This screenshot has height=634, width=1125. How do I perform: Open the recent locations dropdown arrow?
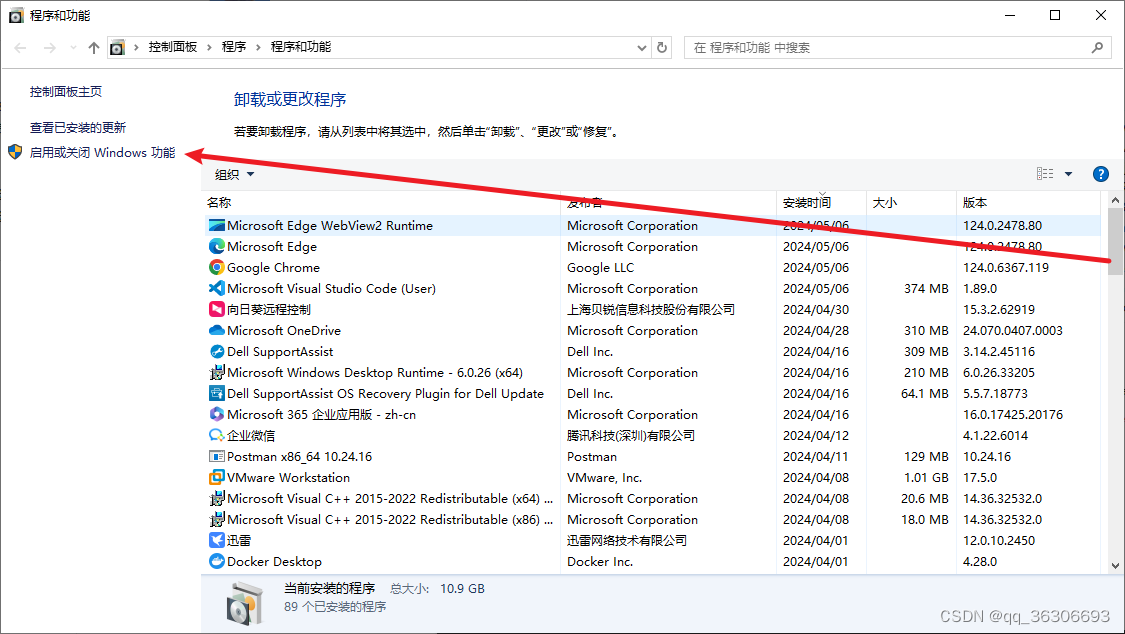coord(73,47)
